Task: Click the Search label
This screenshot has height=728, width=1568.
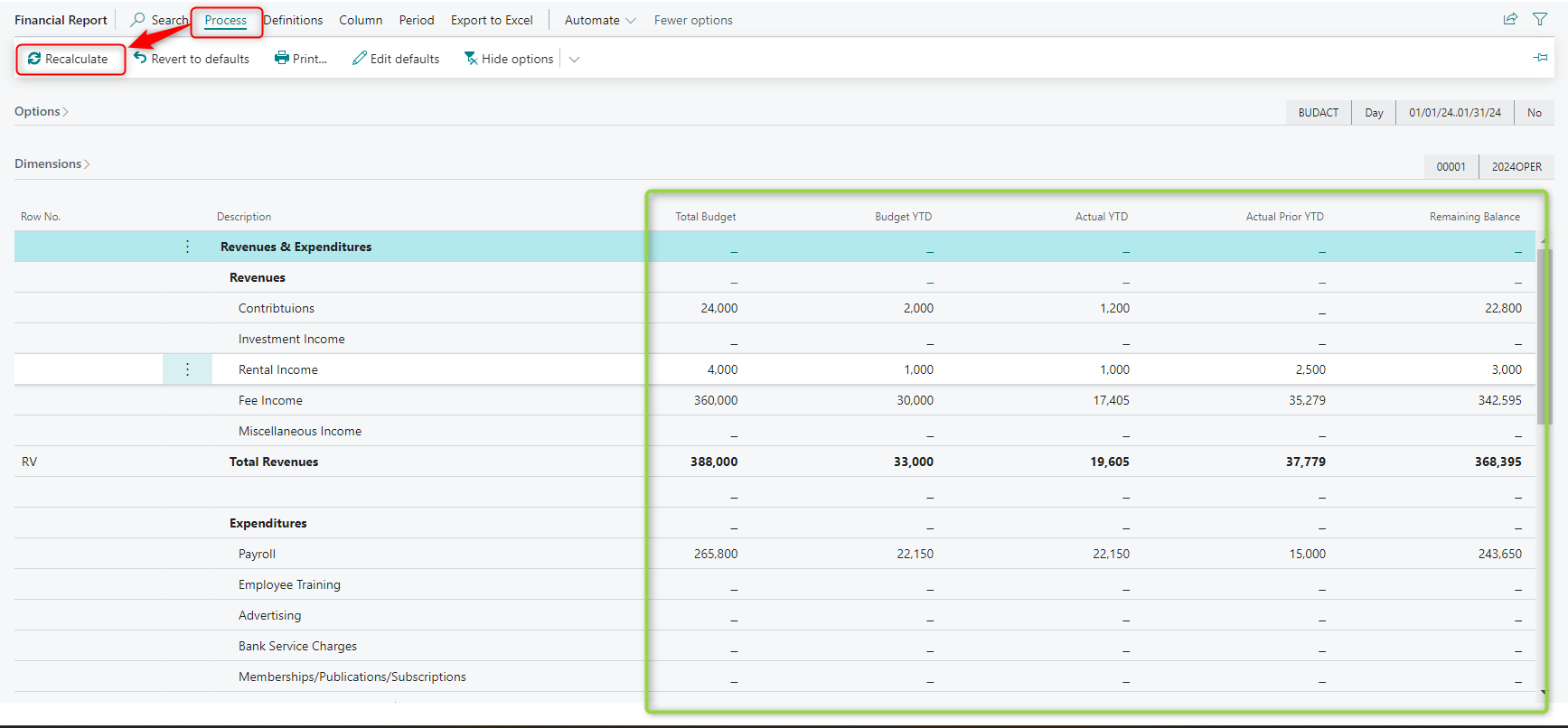Action: 170,20
